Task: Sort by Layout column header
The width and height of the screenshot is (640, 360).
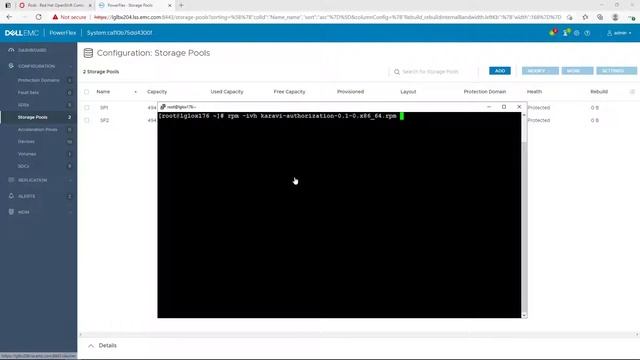Action: click(408, 92)
